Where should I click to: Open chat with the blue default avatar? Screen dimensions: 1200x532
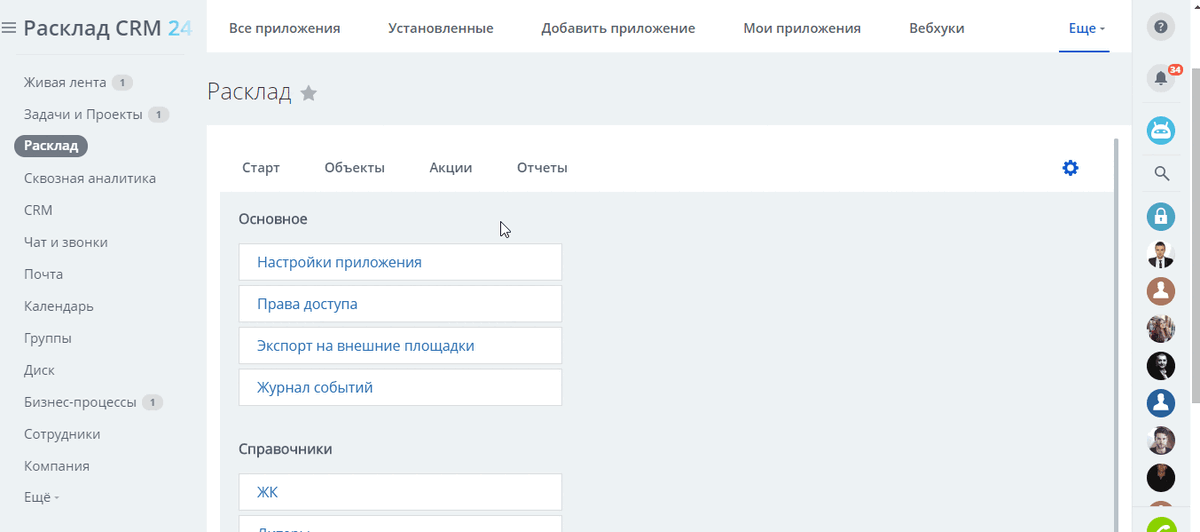click(x=1161, y=403)
